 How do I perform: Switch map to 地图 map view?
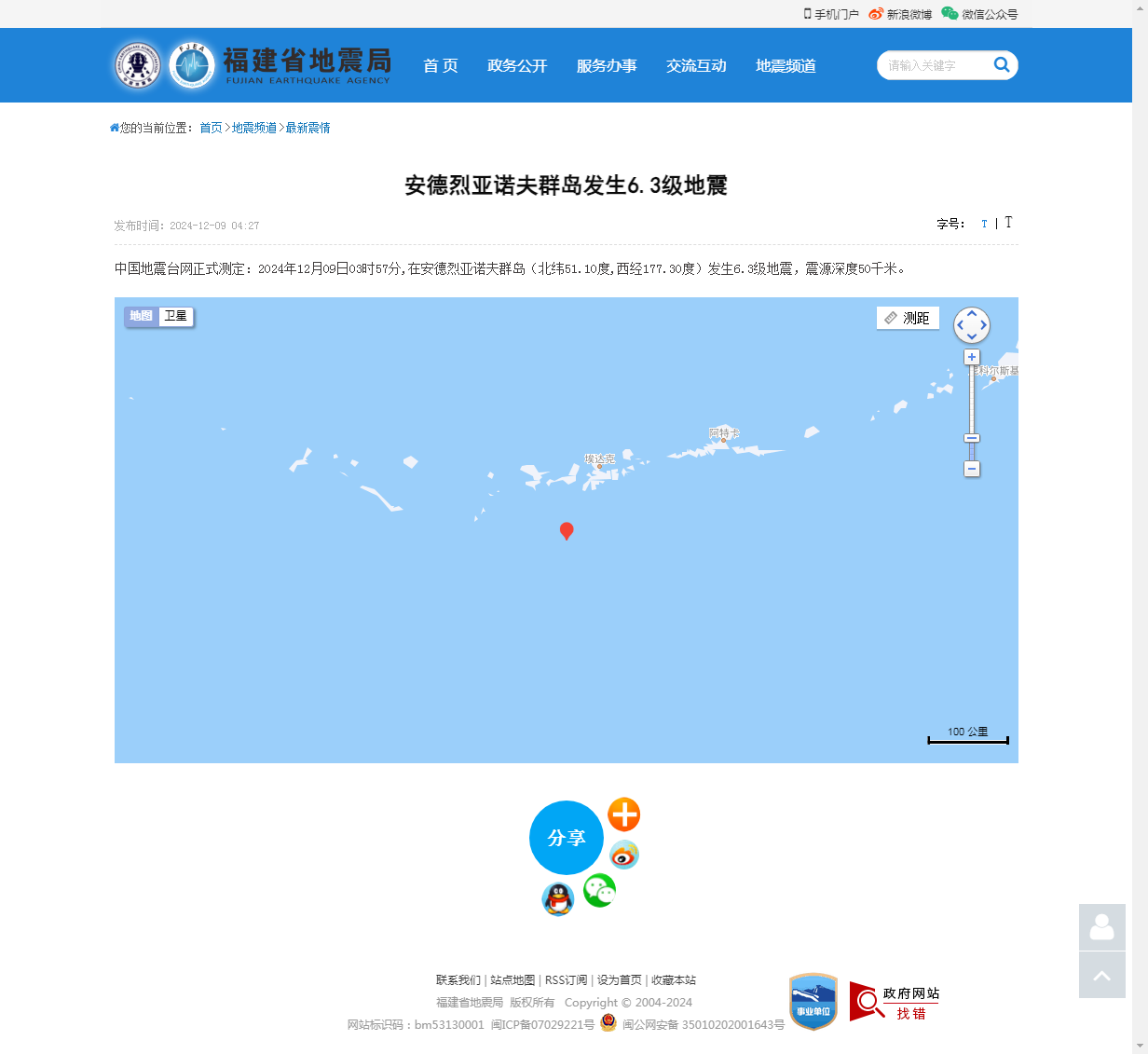click(142, 316)
